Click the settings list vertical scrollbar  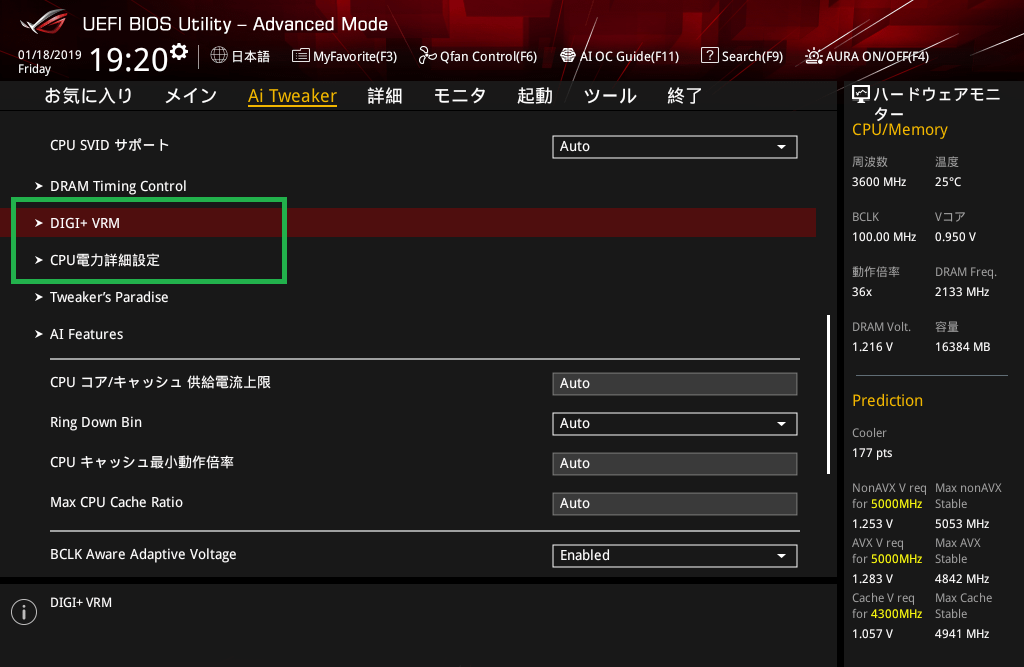coord(828,395)
